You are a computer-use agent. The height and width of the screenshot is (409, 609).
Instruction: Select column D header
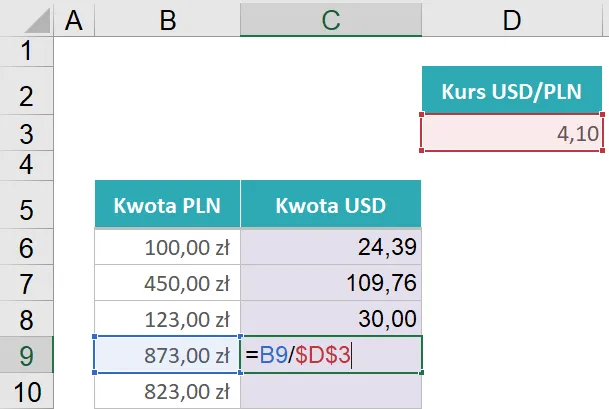512,19
